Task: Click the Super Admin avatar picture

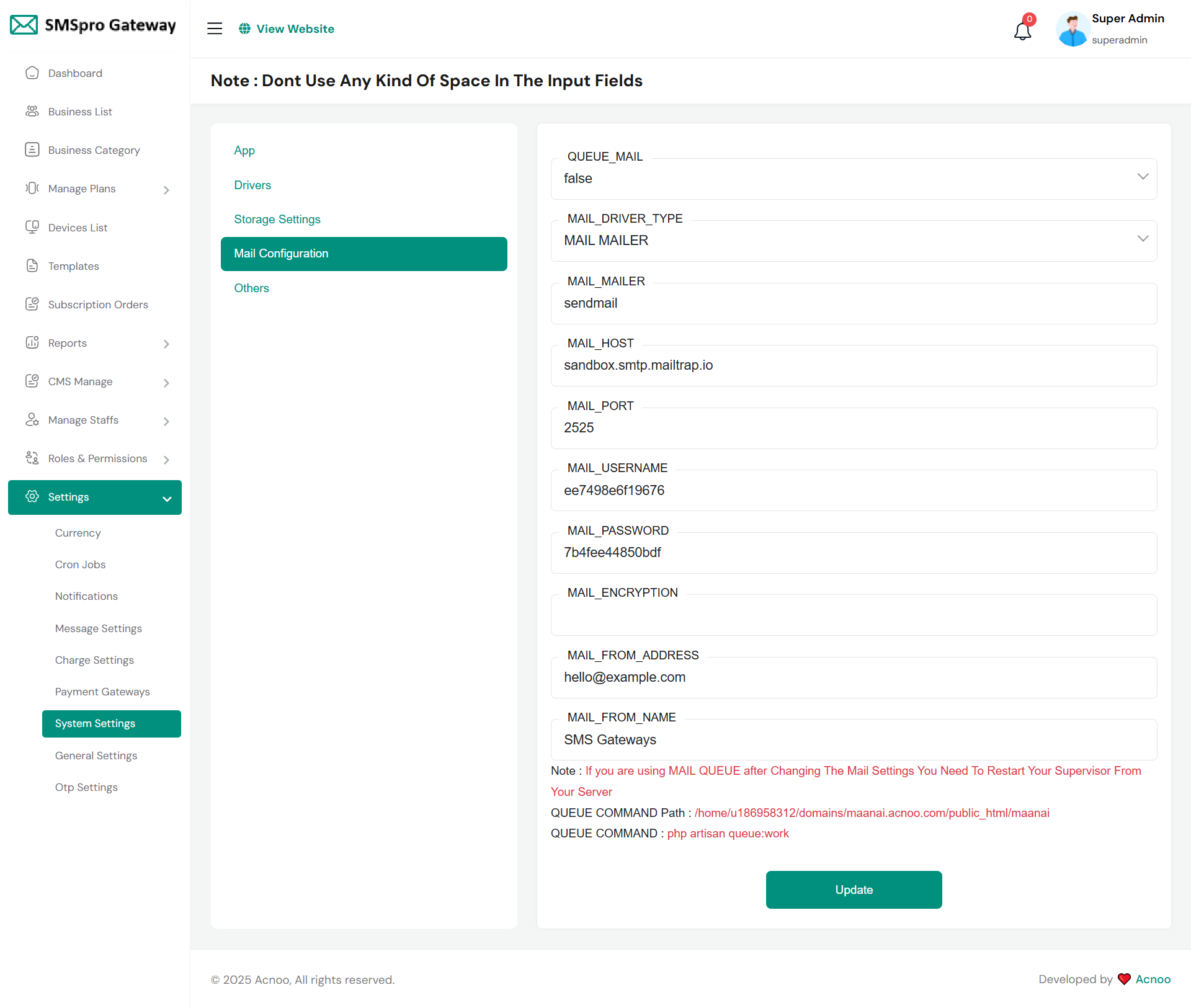Action: (1072, 29)
